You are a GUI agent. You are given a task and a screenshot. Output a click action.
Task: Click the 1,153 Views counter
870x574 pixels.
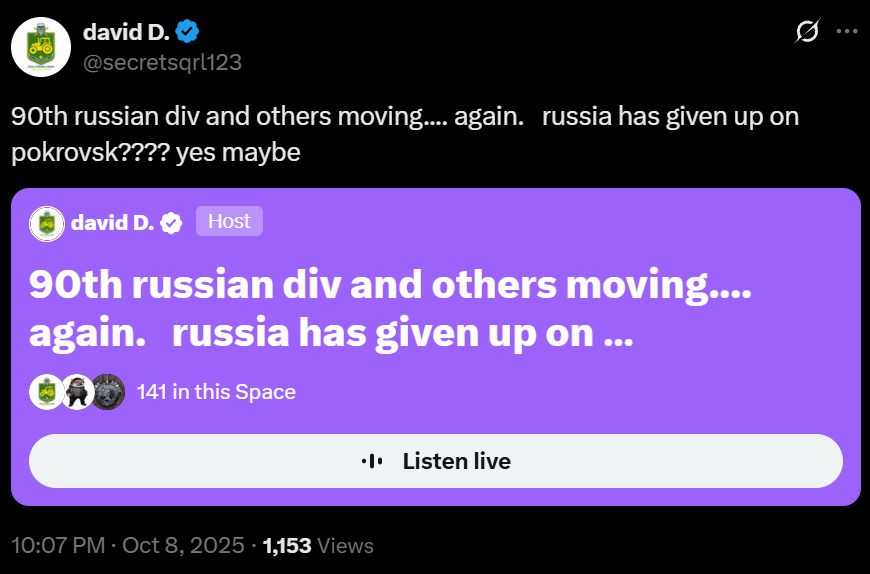click(318, 546)
